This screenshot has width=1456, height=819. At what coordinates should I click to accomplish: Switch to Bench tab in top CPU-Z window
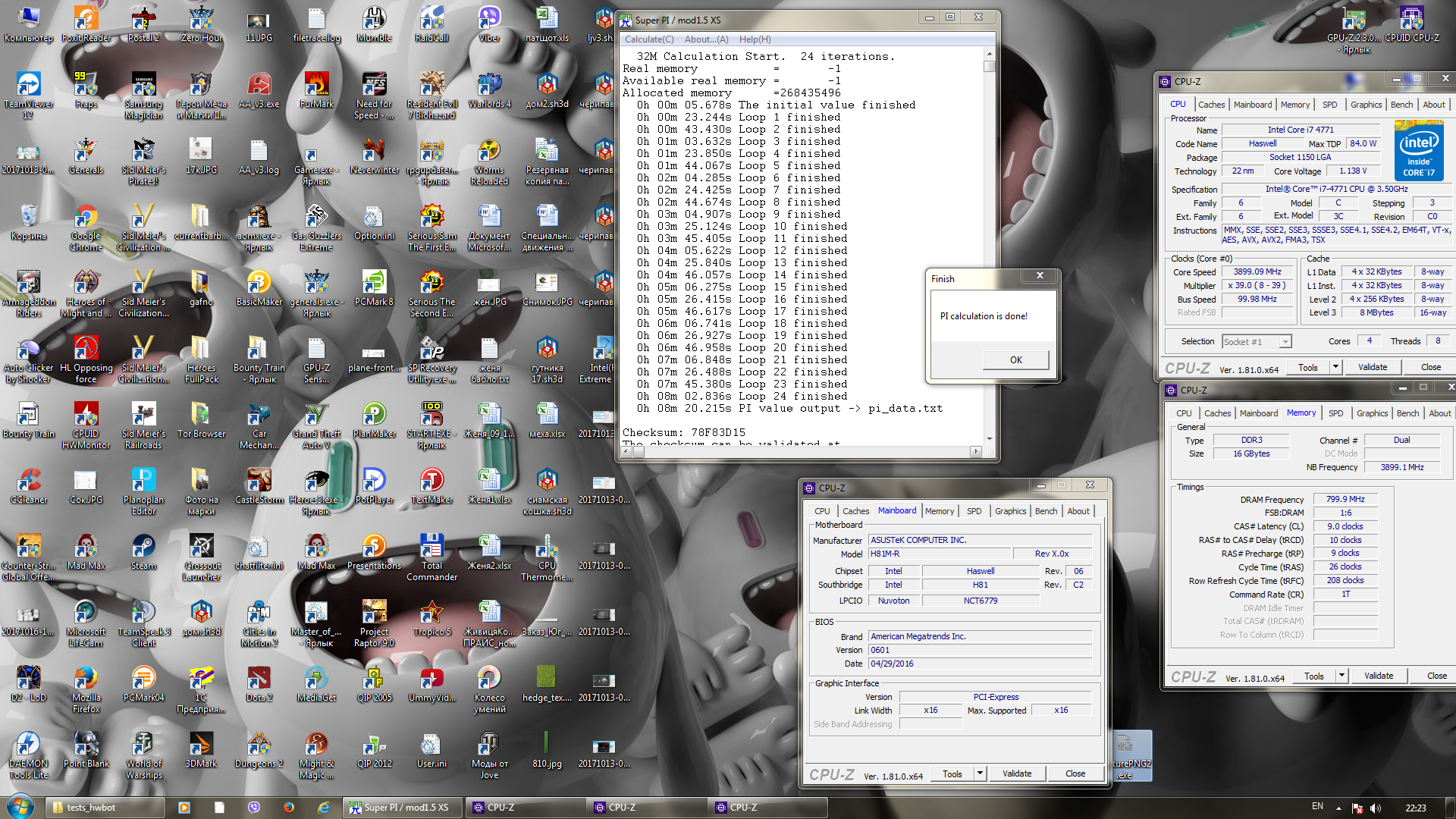click(1401, 105)
